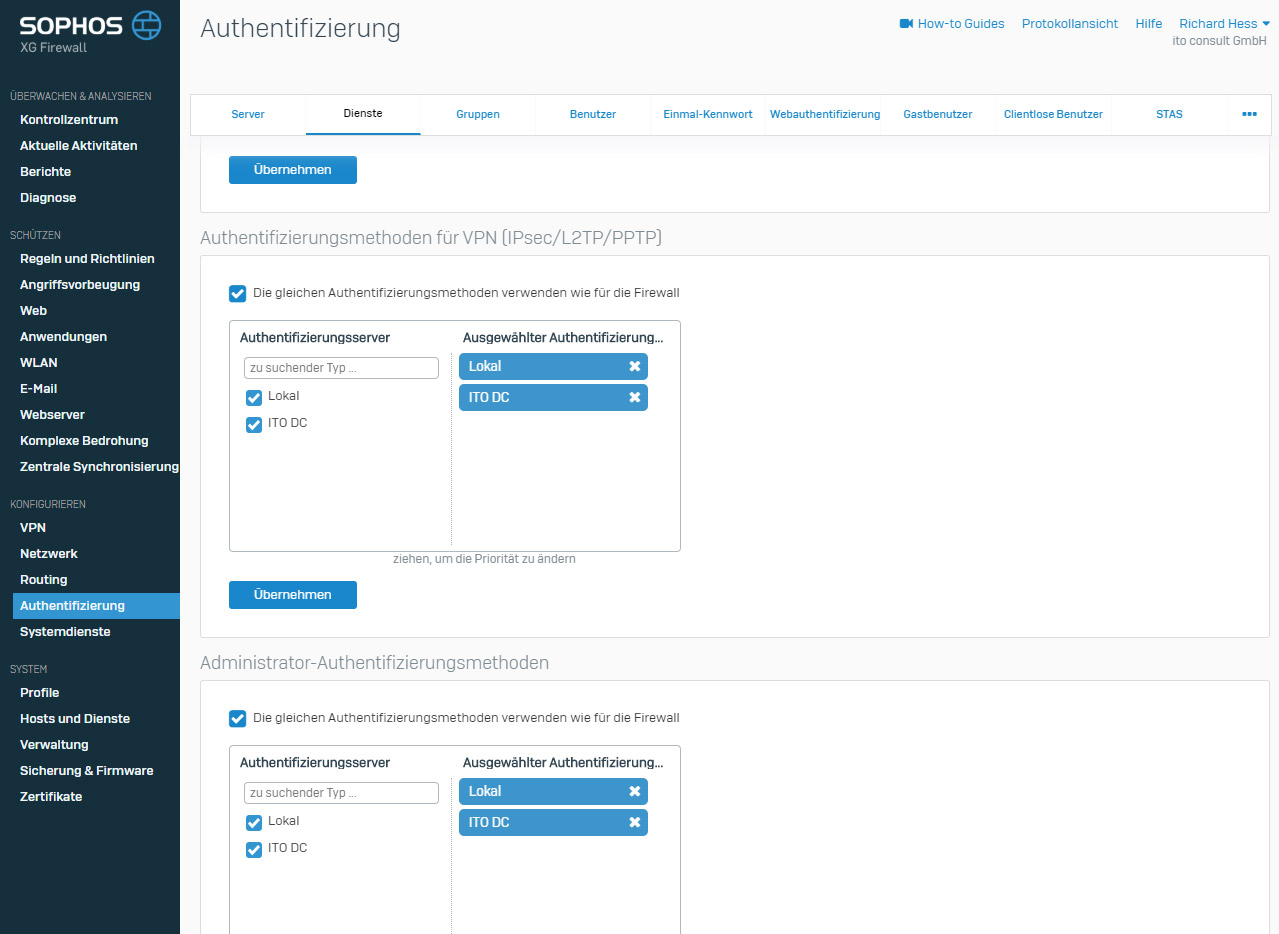1279x934 pixels.
Task: Open the Richard Hess user dropdown
Action: point(1224,24)
